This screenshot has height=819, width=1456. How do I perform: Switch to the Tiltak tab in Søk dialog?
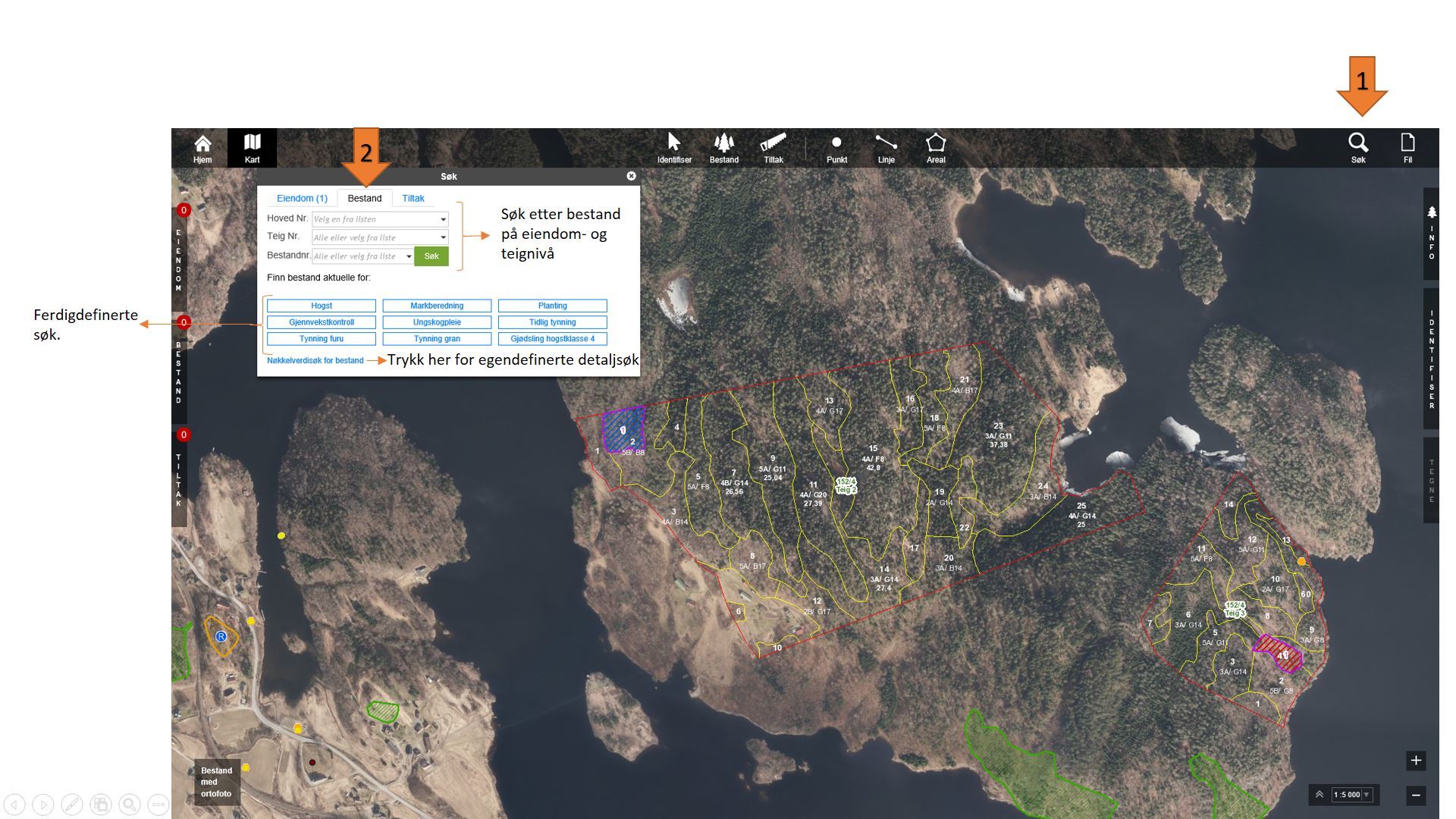tap(413, 198)
